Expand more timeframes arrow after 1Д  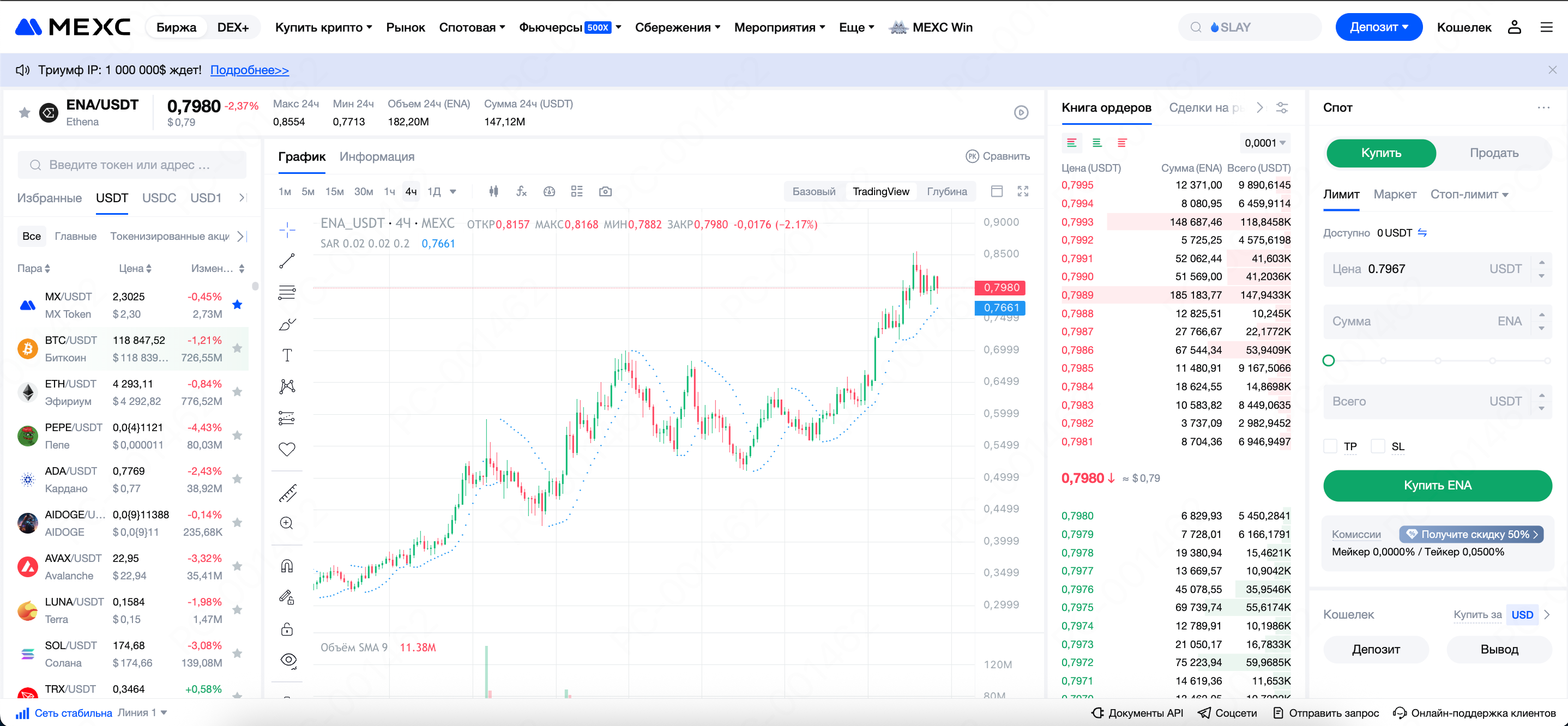coord(453,192)
